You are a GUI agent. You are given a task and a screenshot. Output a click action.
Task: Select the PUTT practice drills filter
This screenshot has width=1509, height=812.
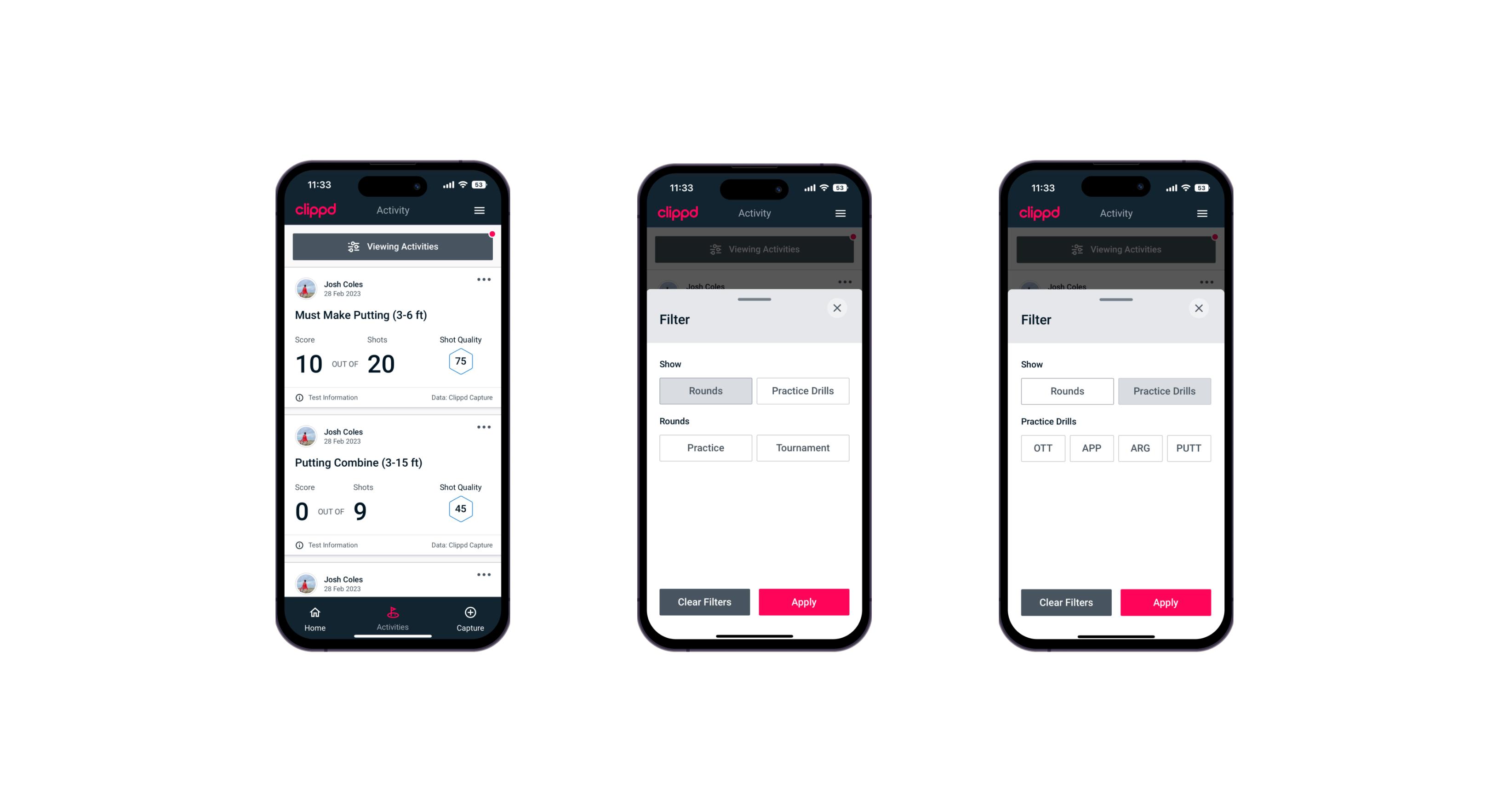[1190, 448]
